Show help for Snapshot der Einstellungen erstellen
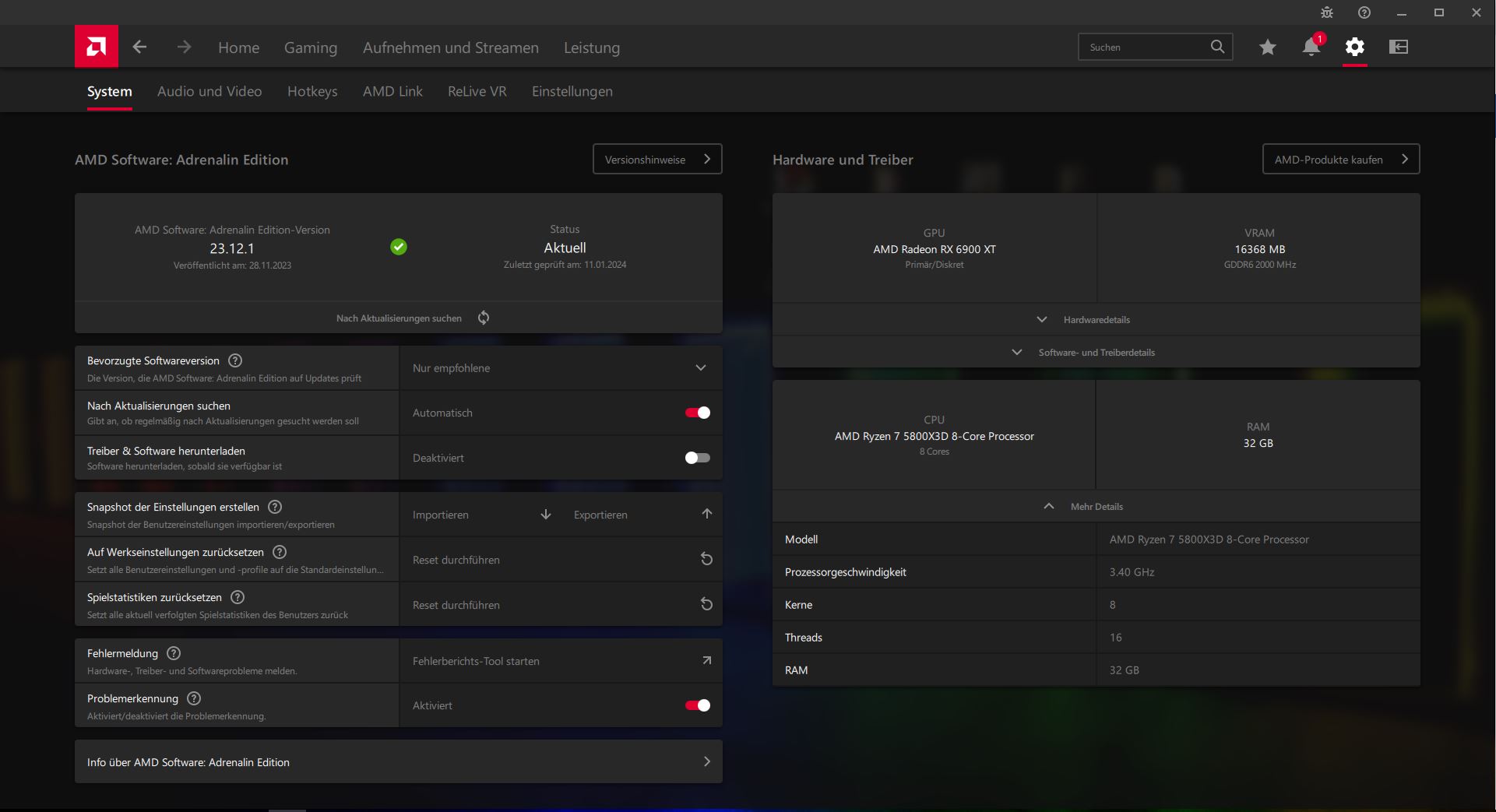Screen dimensions: 1496x812 pos(275,507)
